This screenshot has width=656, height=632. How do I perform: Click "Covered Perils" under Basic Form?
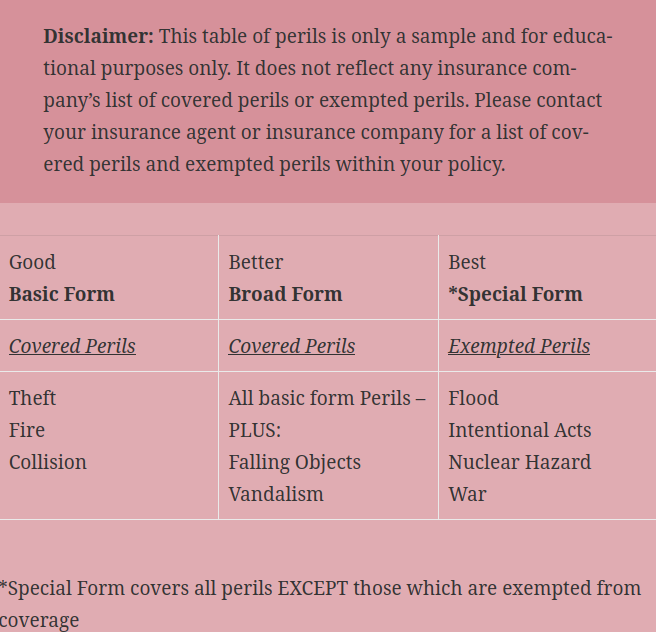pyautogui.click(x=72, y=346)
